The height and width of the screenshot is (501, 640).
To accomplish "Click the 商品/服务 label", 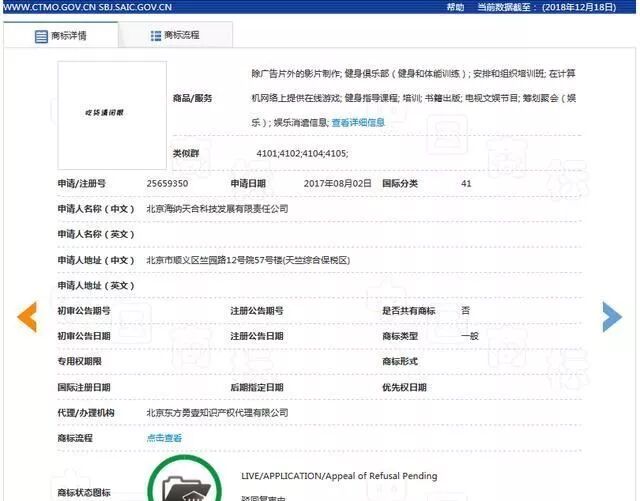I will 192,98.
